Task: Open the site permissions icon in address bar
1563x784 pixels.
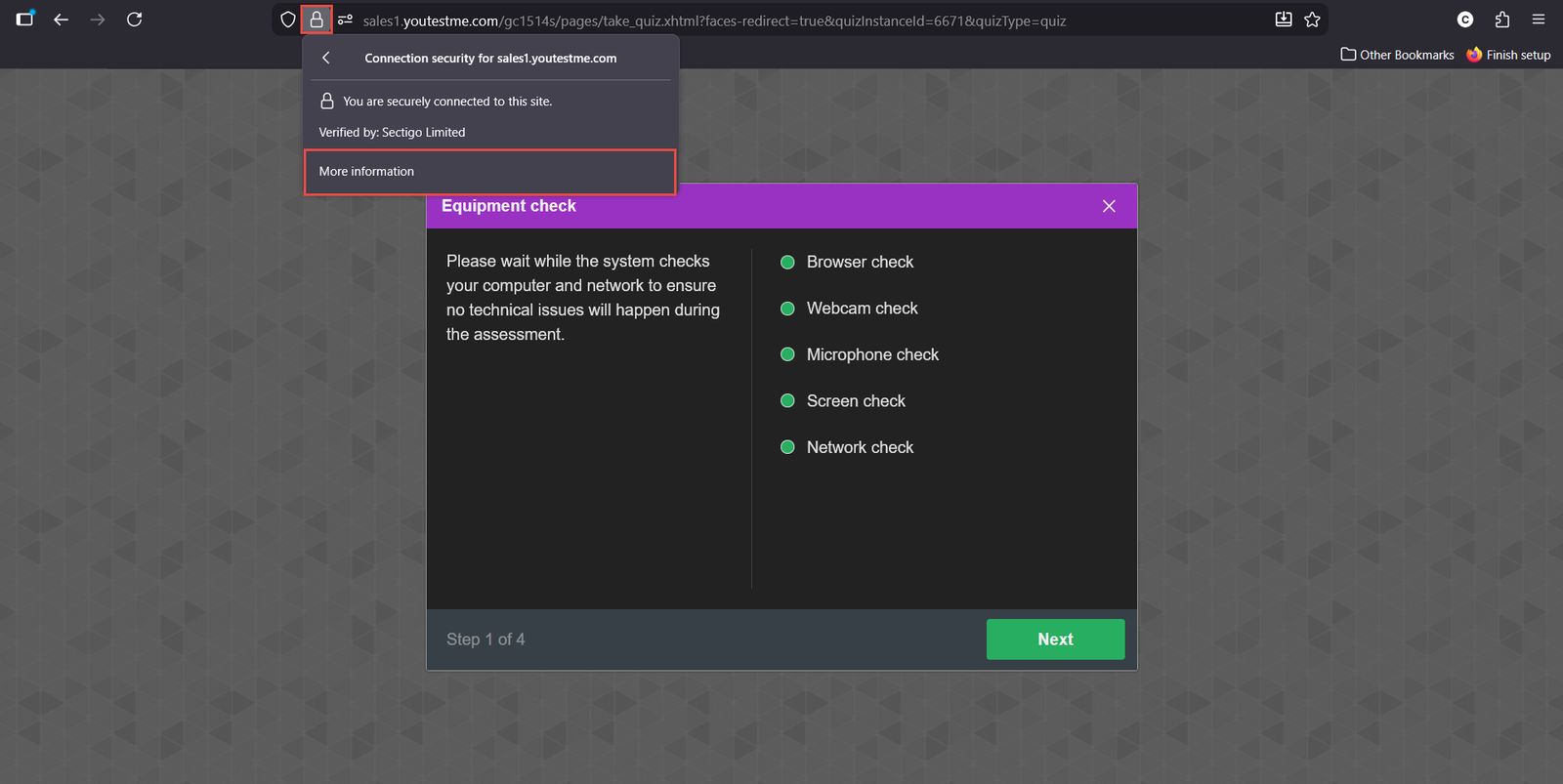Action: (x=345, y=20)
